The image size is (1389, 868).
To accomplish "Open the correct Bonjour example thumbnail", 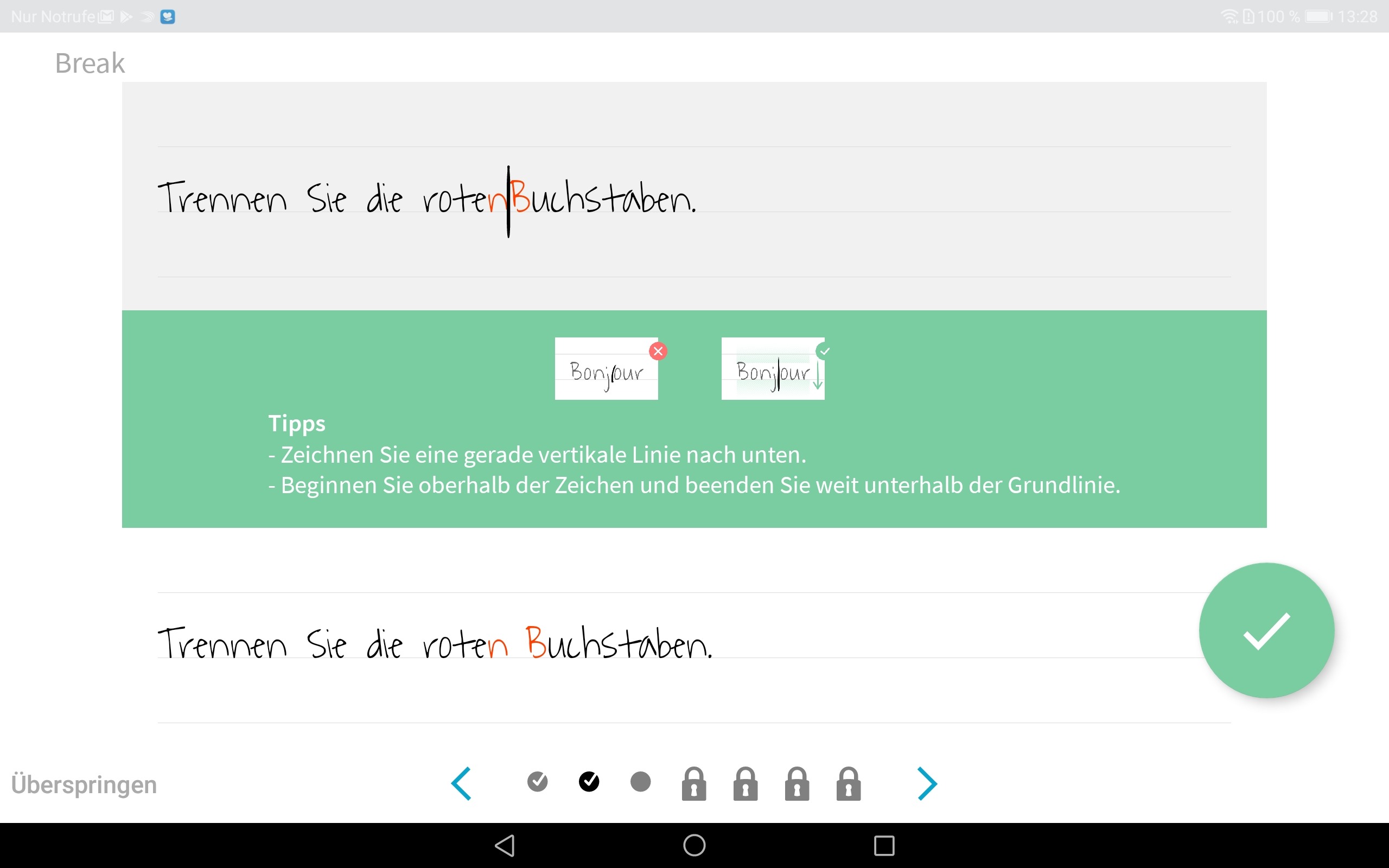I will tap(773, 368).
